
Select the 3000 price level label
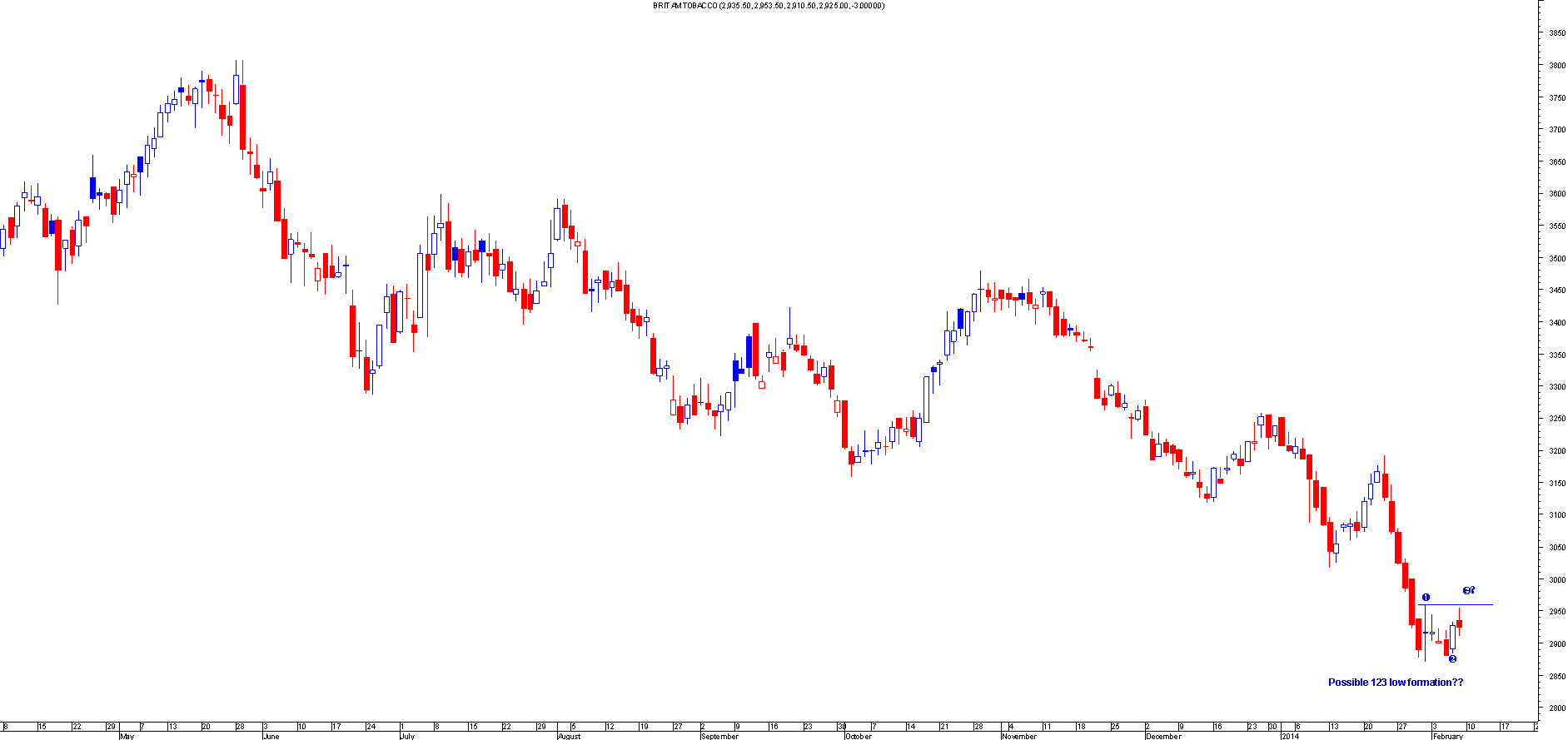(x=1556, y=580)
